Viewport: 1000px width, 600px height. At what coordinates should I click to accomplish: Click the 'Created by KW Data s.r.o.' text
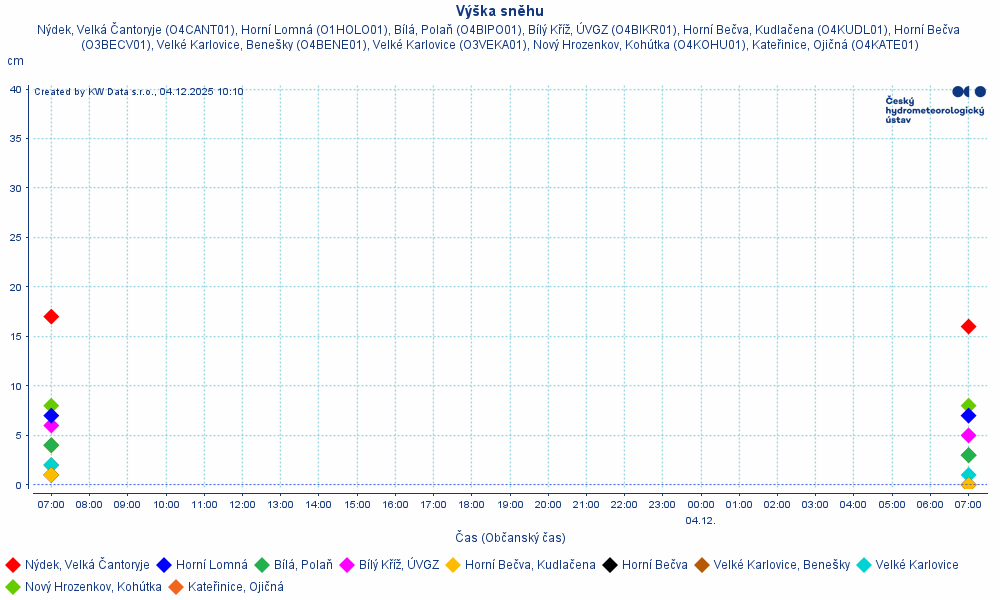tap(138, 92)
